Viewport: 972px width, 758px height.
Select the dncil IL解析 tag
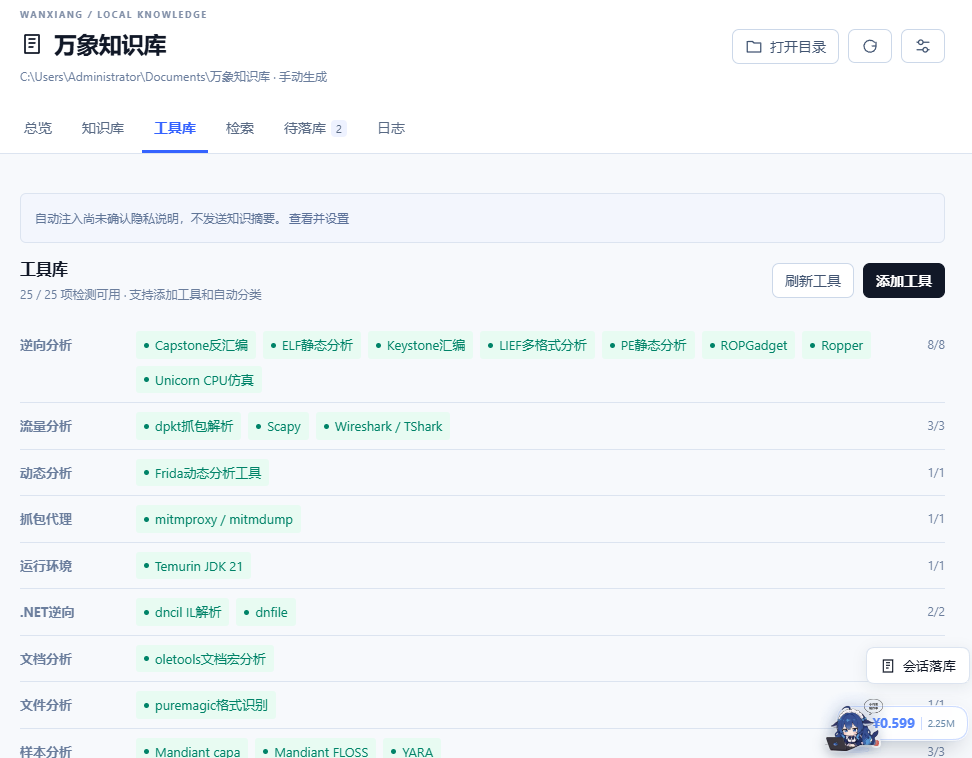tap(183, 612)
